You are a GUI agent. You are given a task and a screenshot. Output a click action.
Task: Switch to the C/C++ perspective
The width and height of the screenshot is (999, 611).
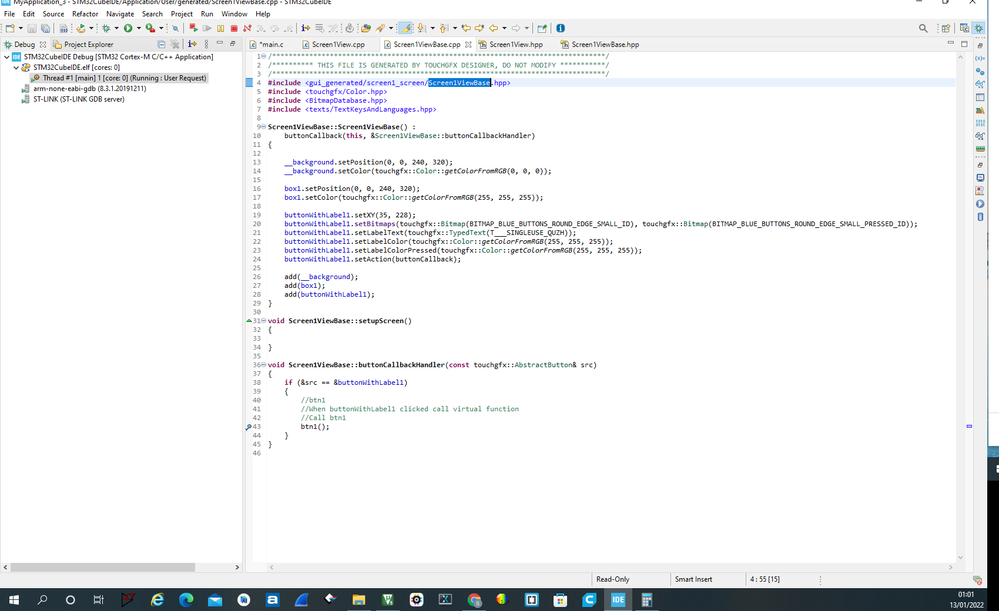click(964, 28)
